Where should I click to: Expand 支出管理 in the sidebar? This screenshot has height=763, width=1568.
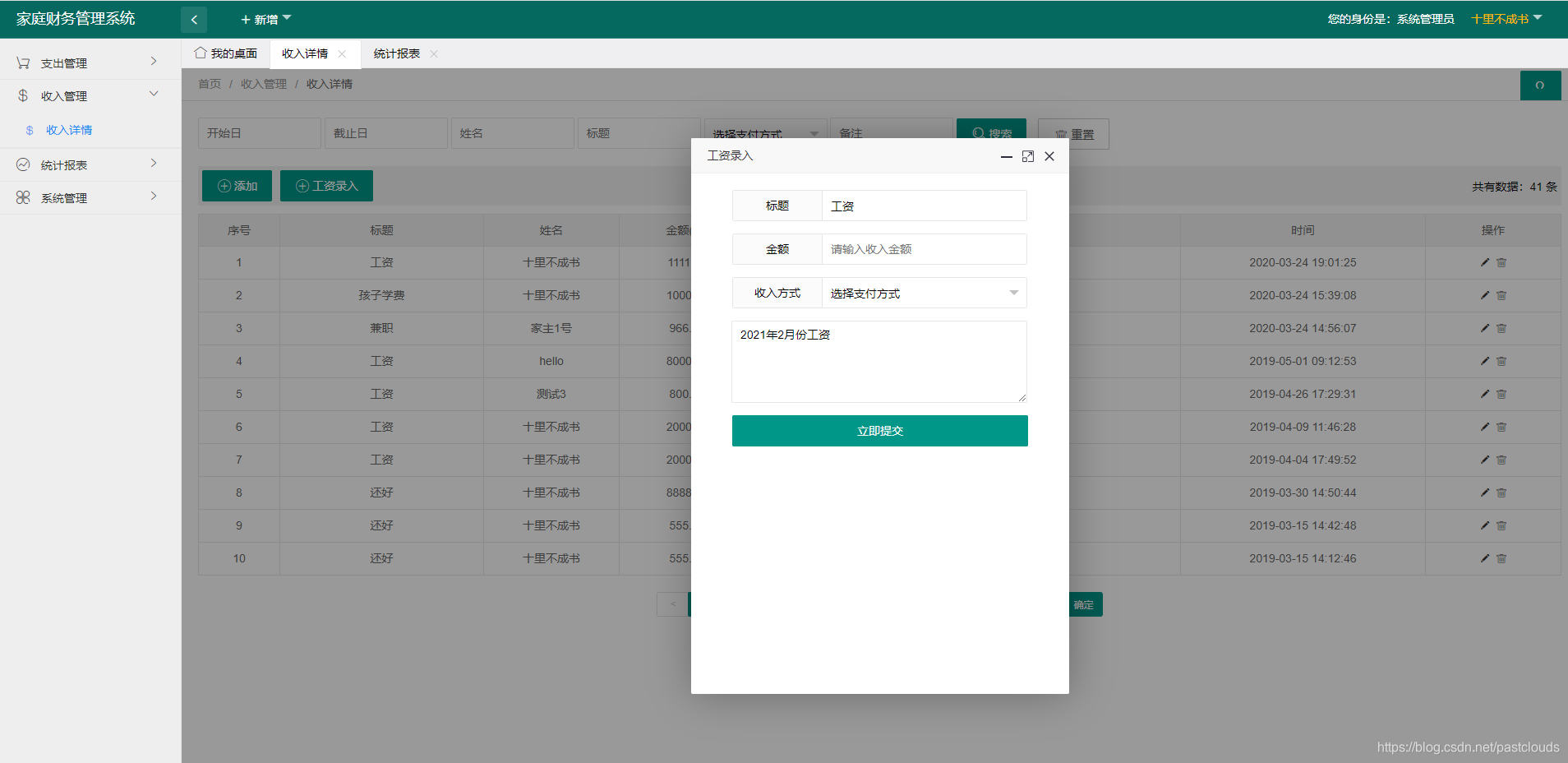click(x=90, y=62)
